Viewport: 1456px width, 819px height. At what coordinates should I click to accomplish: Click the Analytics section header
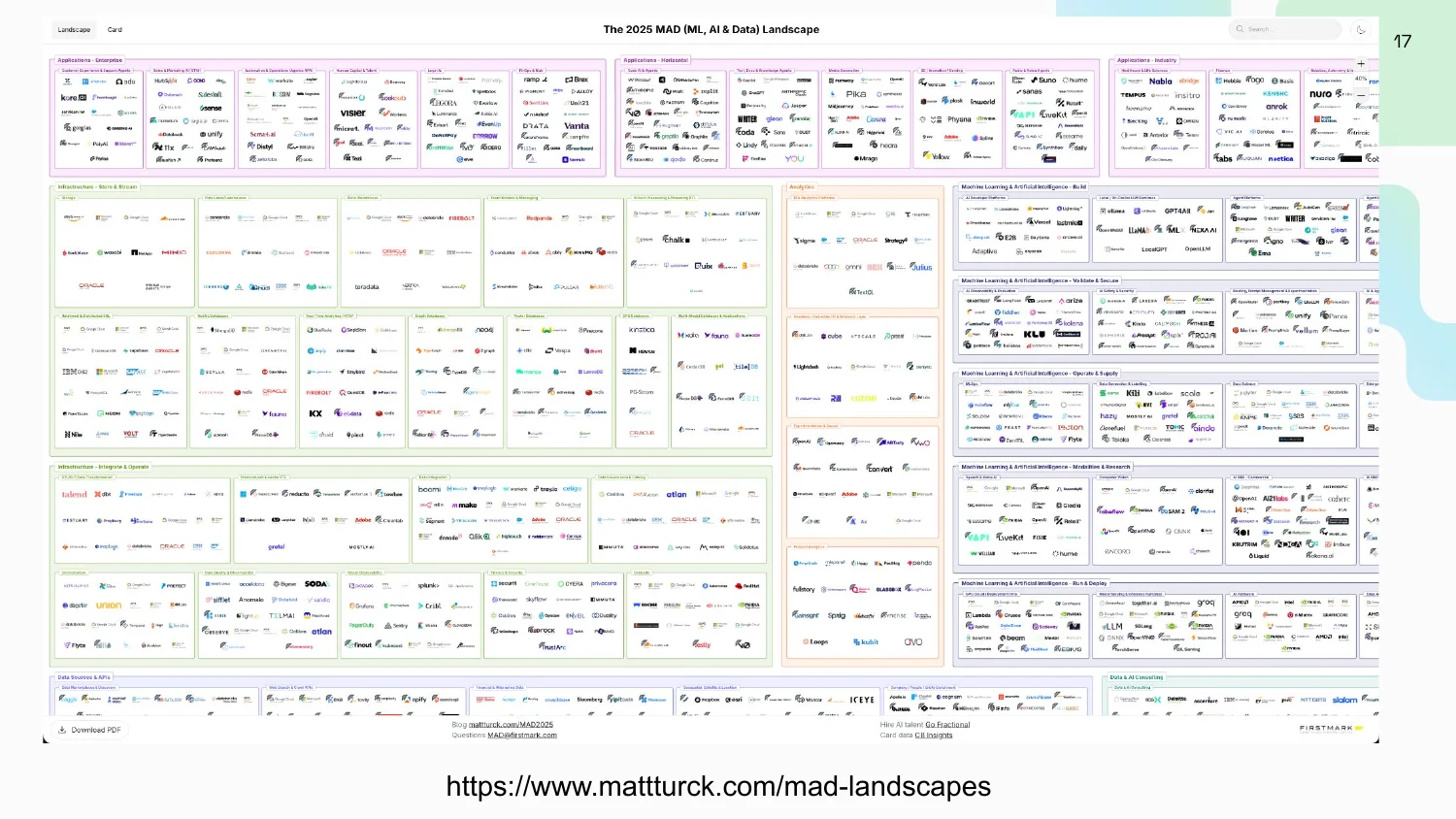tap(802, 187)
